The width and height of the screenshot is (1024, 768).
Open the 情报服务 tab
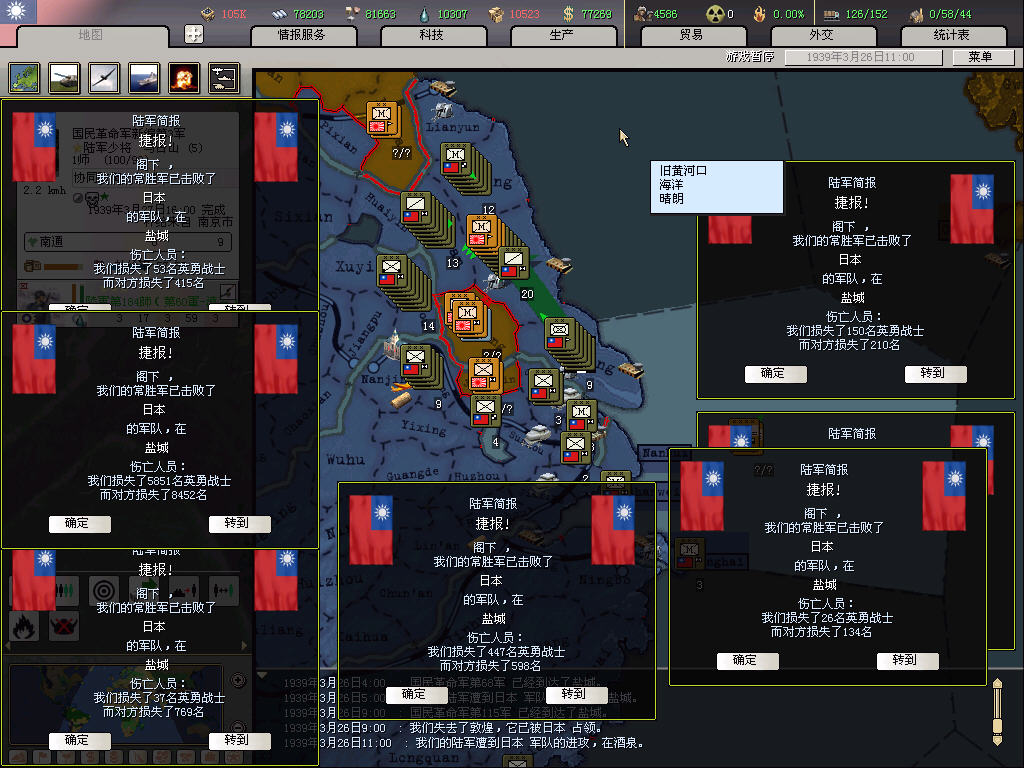pyautogui.click(x=302, y=35)
